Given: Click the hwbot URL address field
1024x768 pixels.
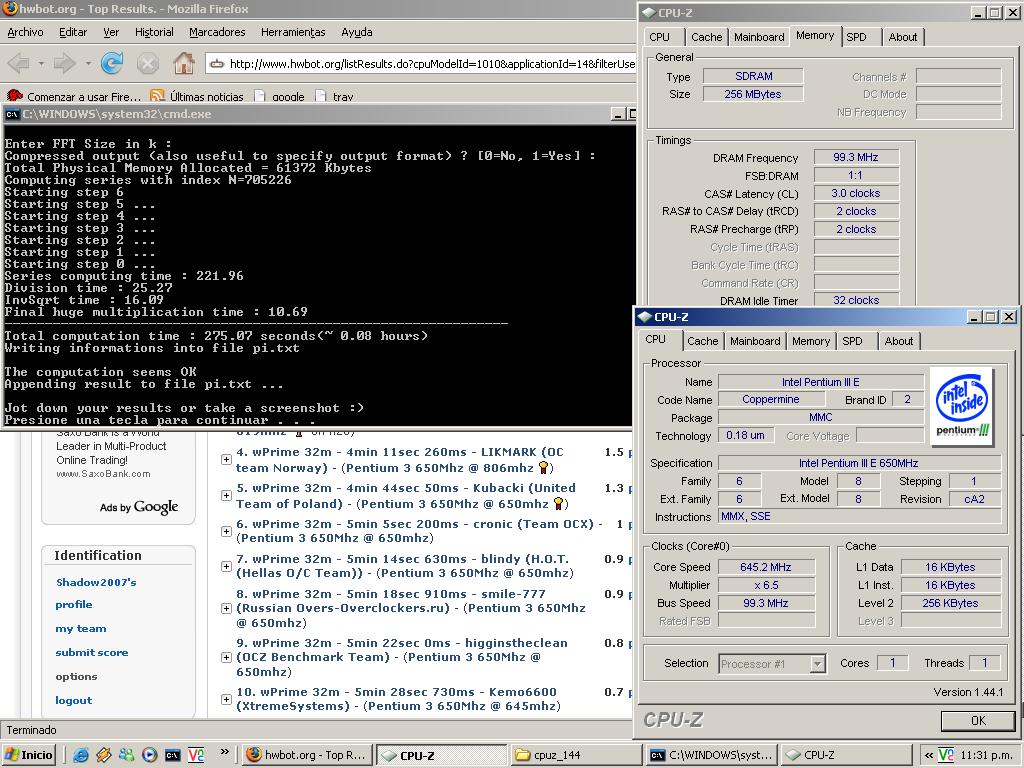Looking at the screenshot, I should tap(421, 64).
